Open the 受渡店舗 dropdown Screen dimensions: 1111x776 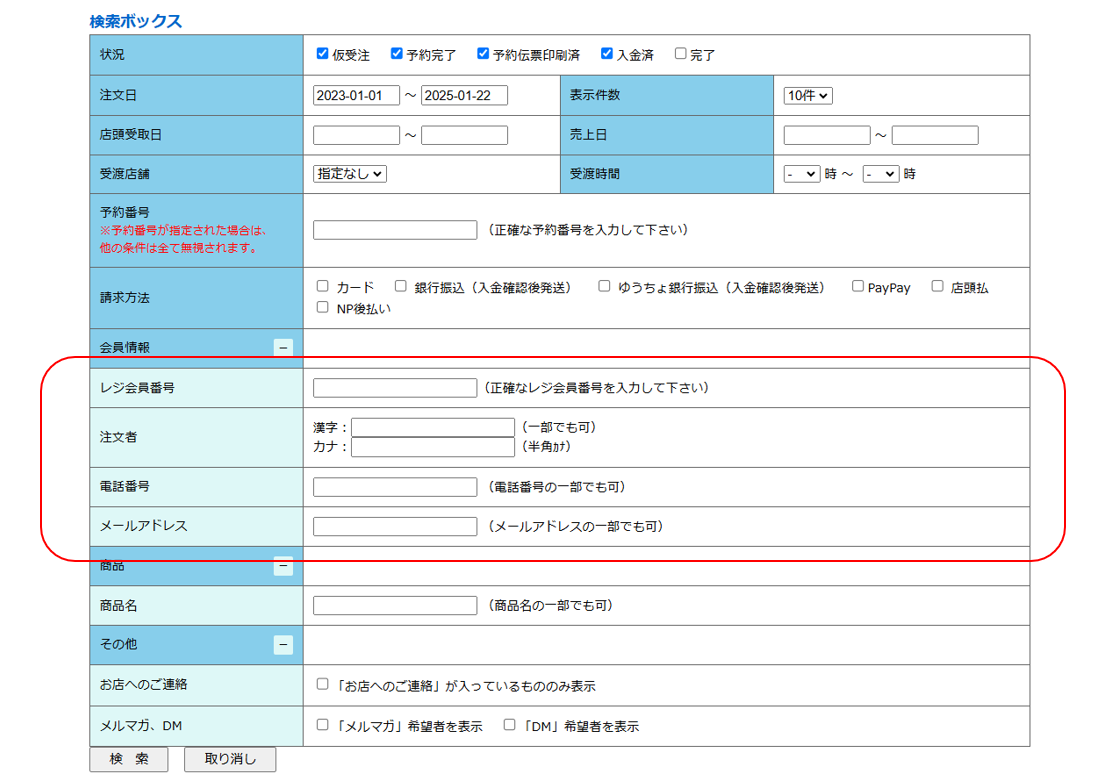350,173
